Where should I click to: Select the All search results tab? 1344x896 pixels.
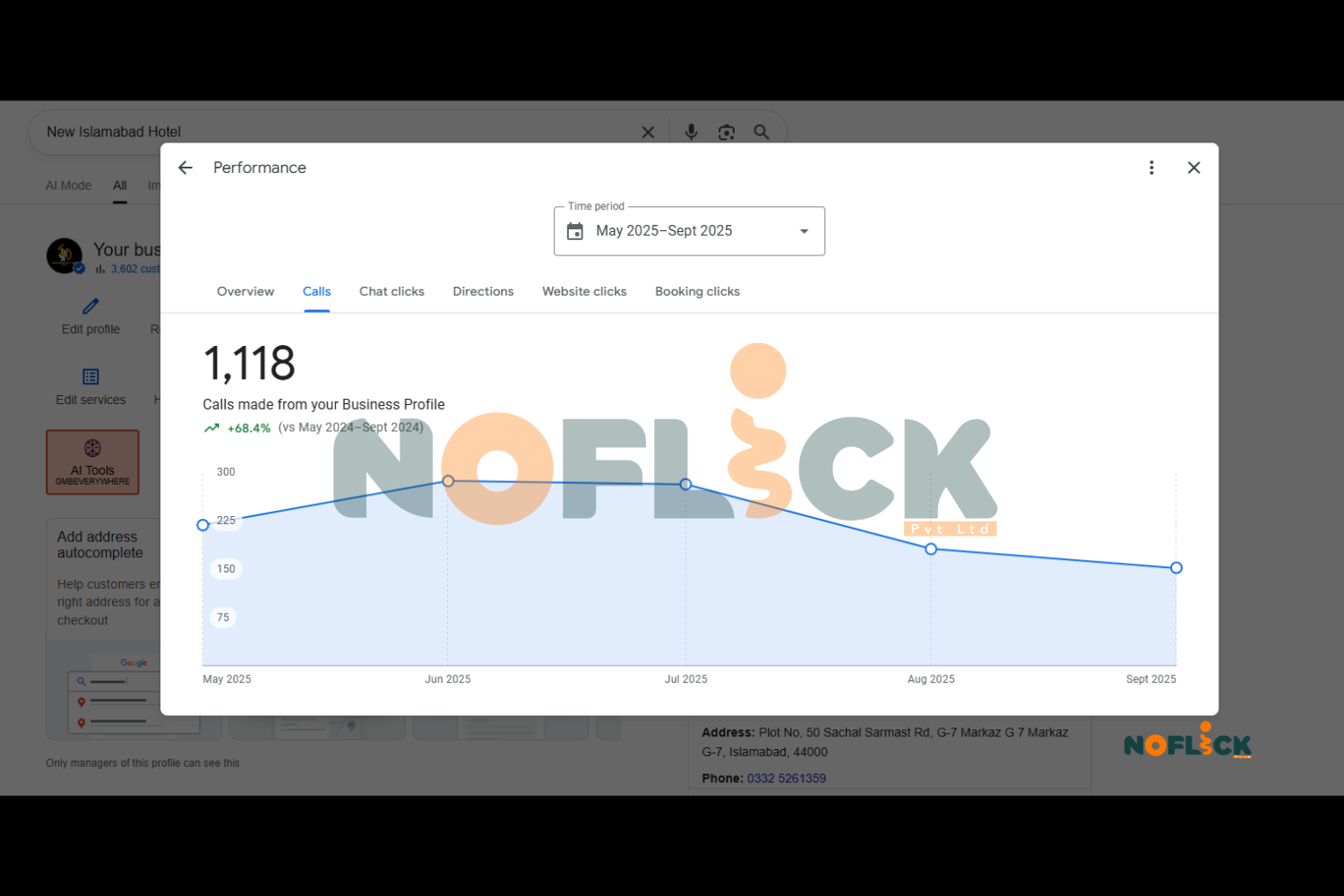[120, 185]
